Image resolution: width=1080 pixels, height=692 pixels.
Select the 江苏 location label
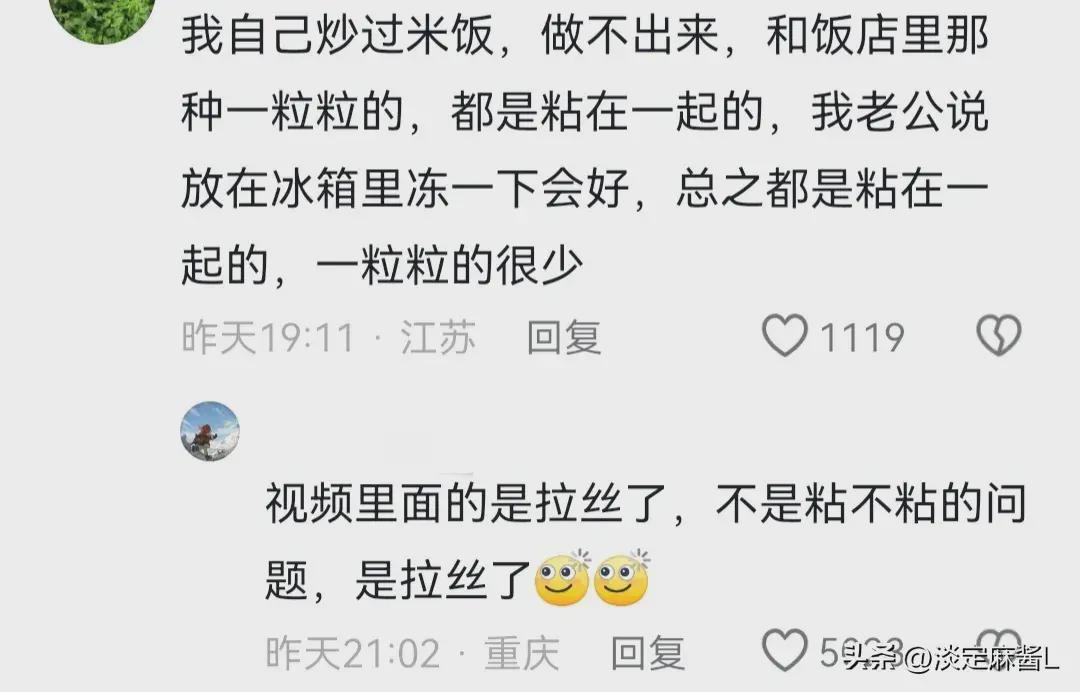point(438,337)
